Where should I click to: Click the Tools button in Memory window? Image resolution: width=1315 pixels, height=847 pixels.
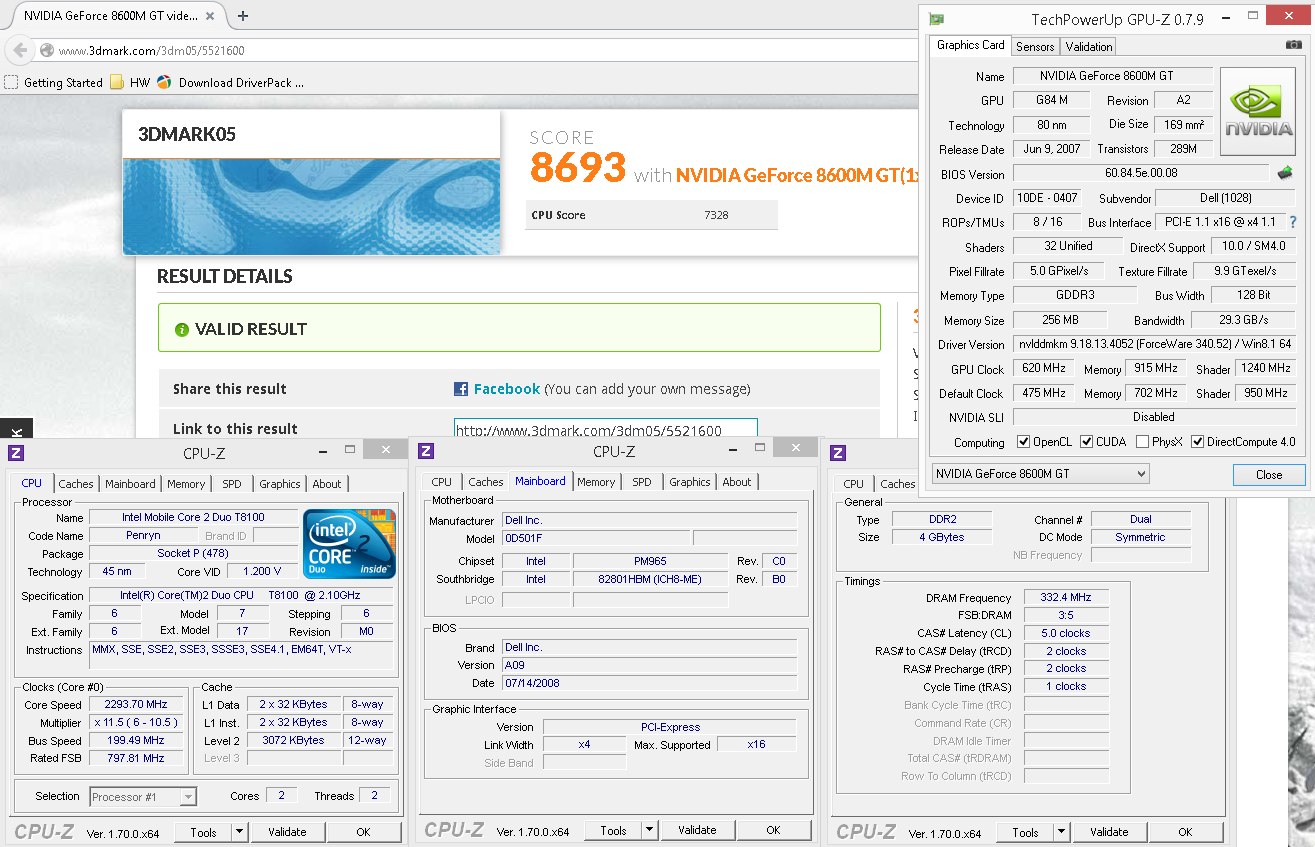point(1025,832)
